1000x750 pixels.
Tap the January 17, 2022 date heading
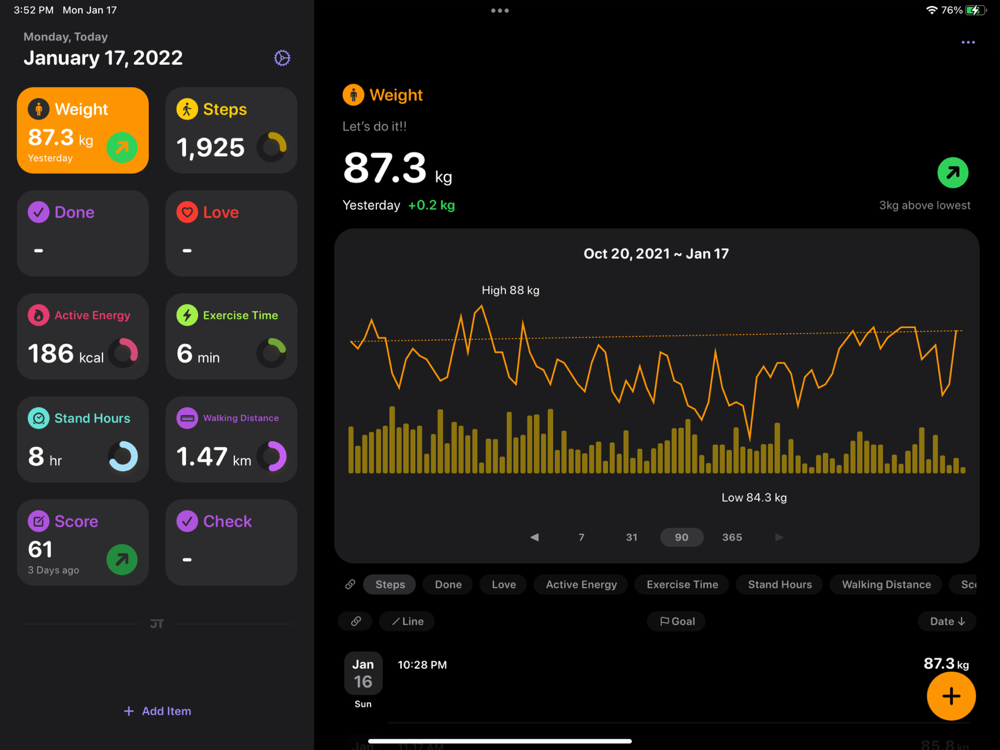tap(103, 58)
